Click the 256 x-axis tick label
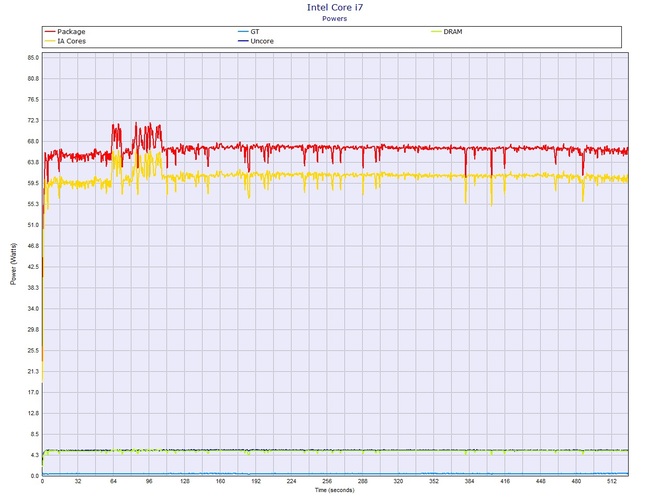 coord(327,481)
